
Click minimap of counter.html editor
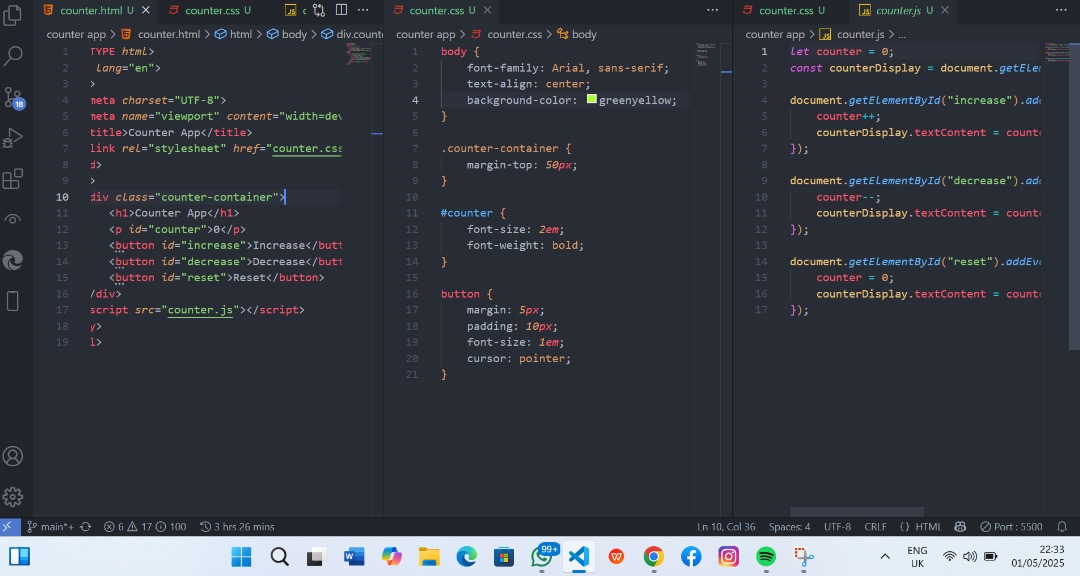tap(359, 54)
